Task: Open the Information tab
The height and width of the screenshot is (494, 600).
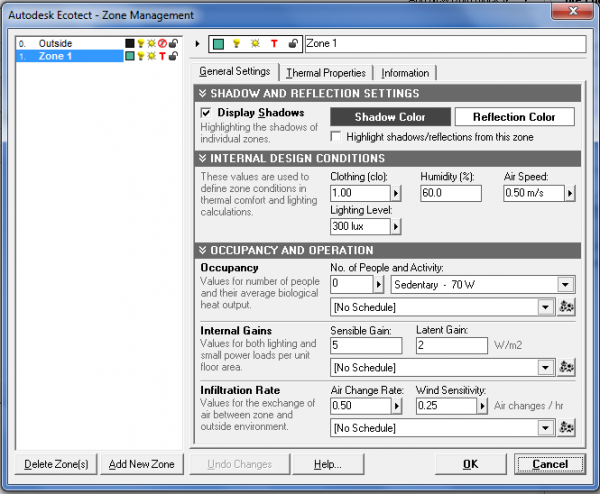Action: click(405, 73)
